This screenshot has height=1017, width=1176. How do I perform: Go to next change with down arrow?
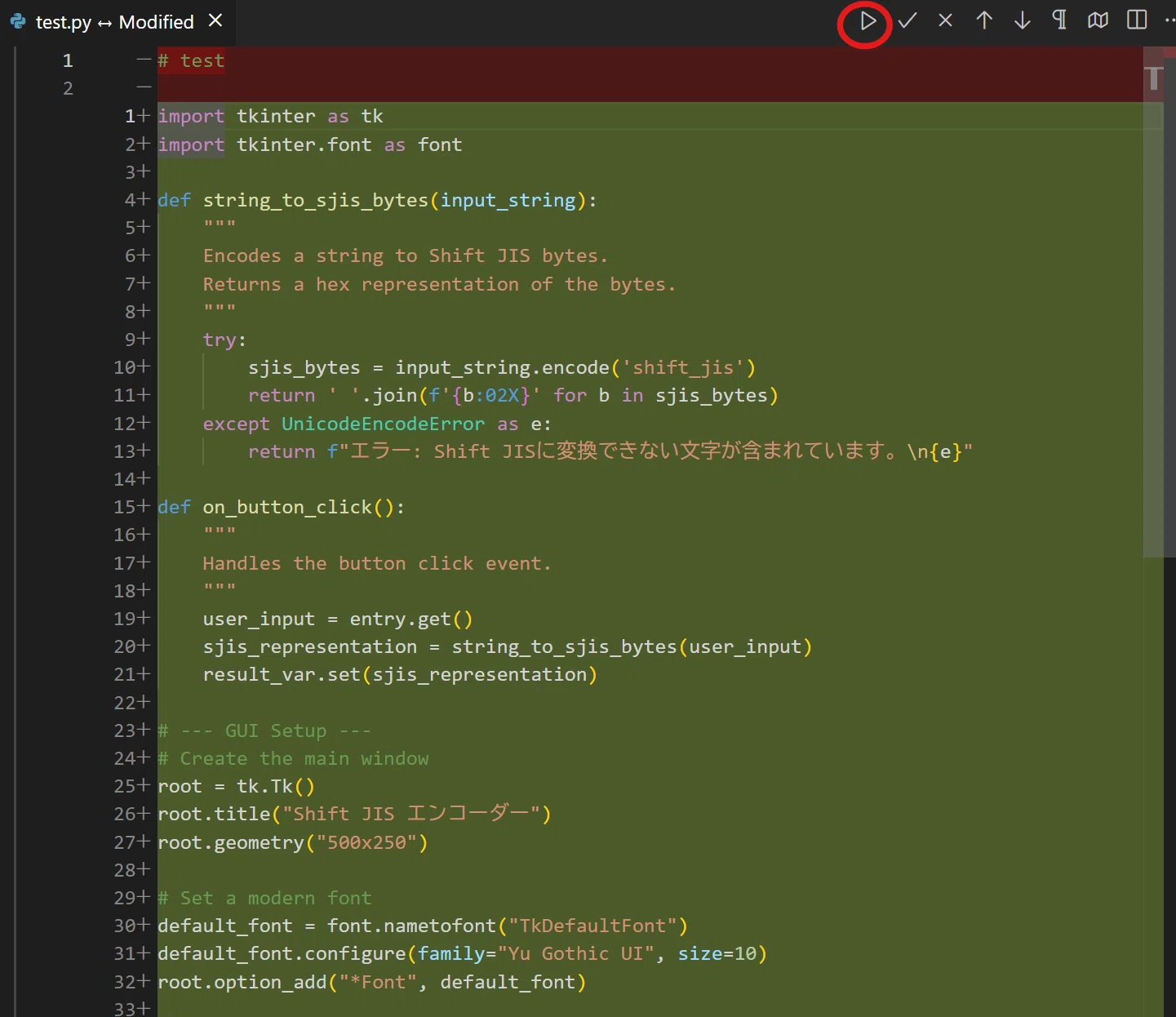click(1022, 20)
